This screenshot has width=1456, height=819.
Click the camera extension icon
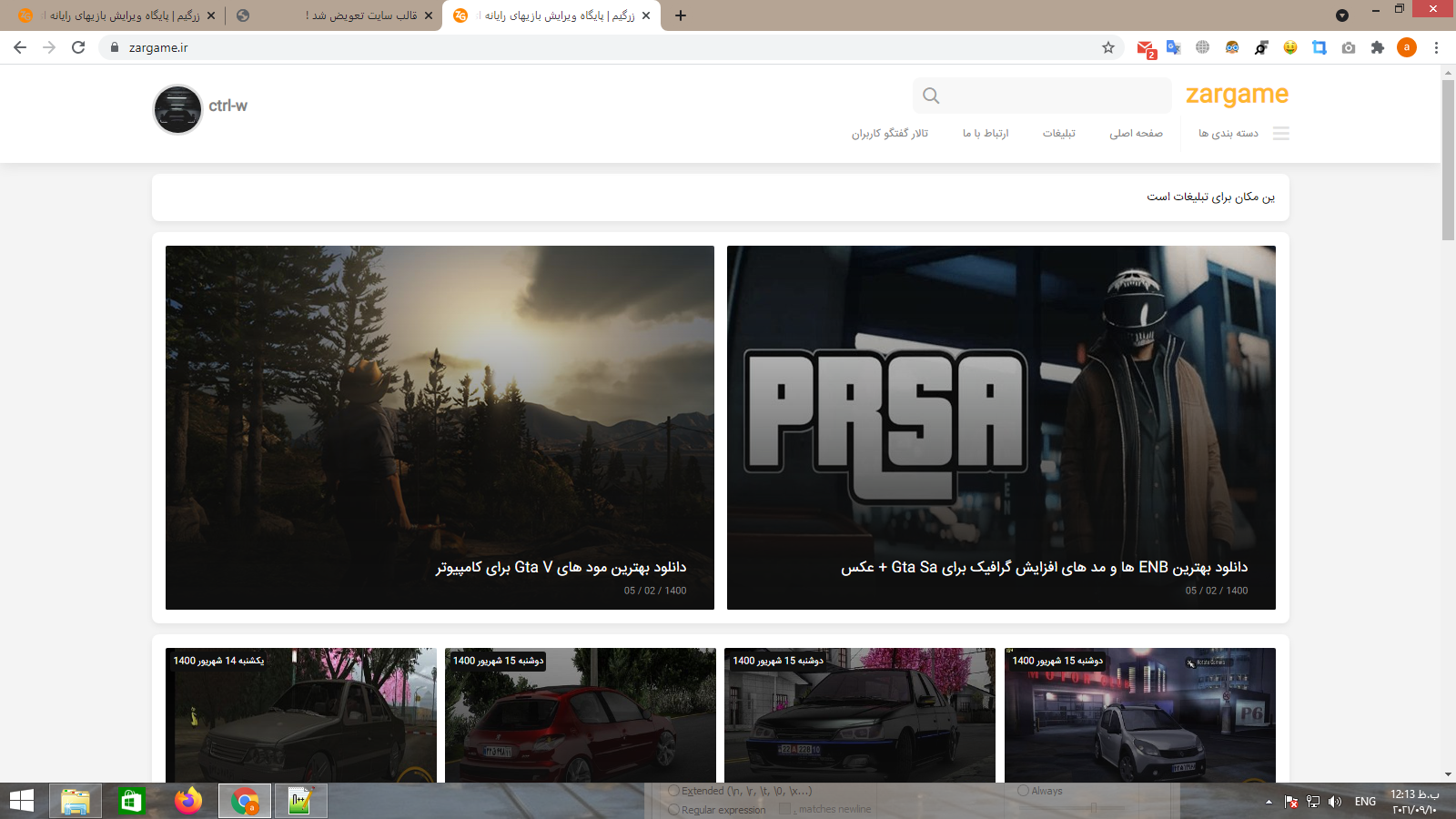pos(1349,47)
